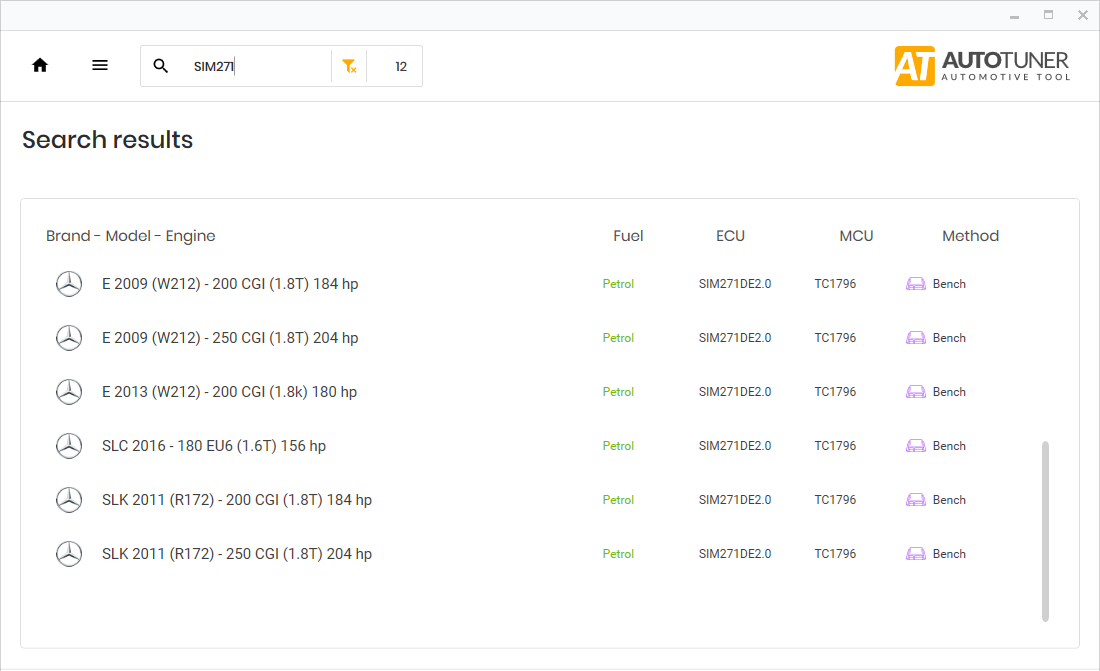
Task: Click the AutoTuner logo
Action: [x=982, y=66]
